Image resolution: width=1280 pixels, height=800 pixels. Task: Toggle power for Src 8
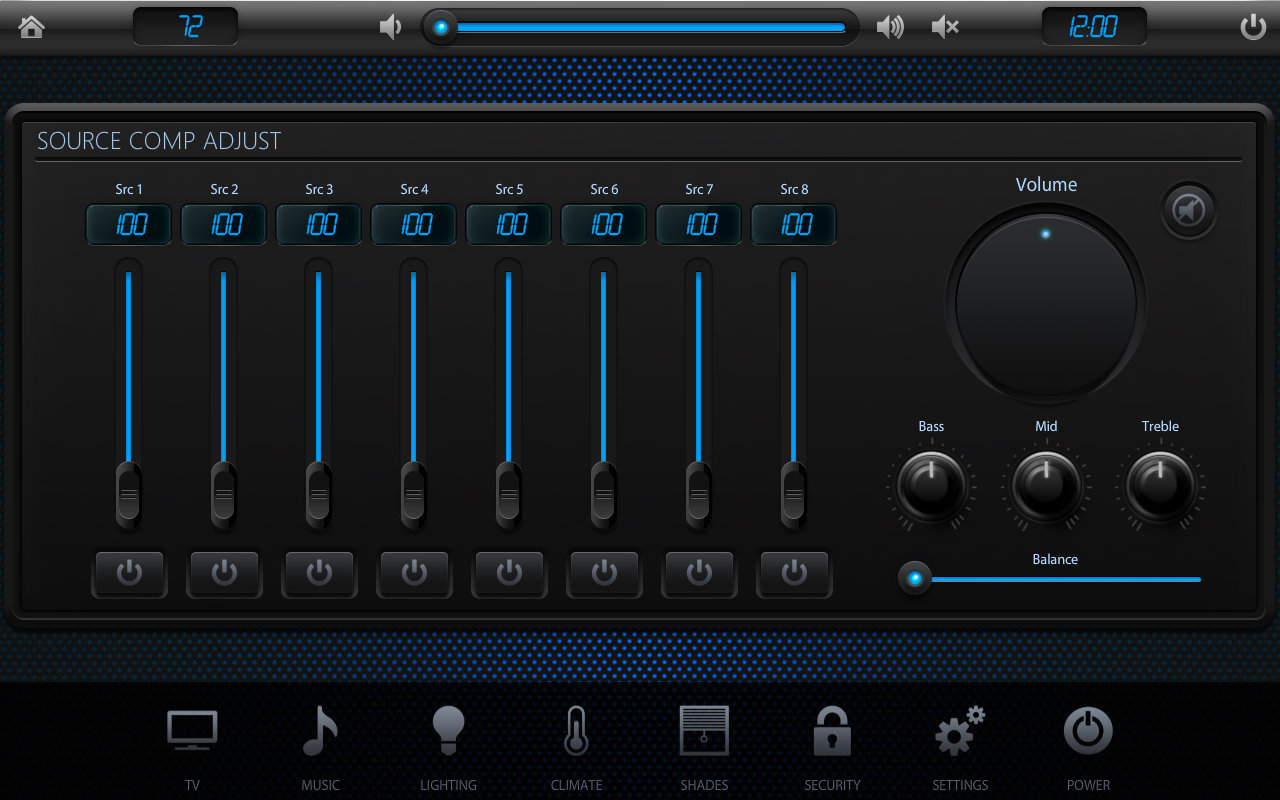point(794,573)
